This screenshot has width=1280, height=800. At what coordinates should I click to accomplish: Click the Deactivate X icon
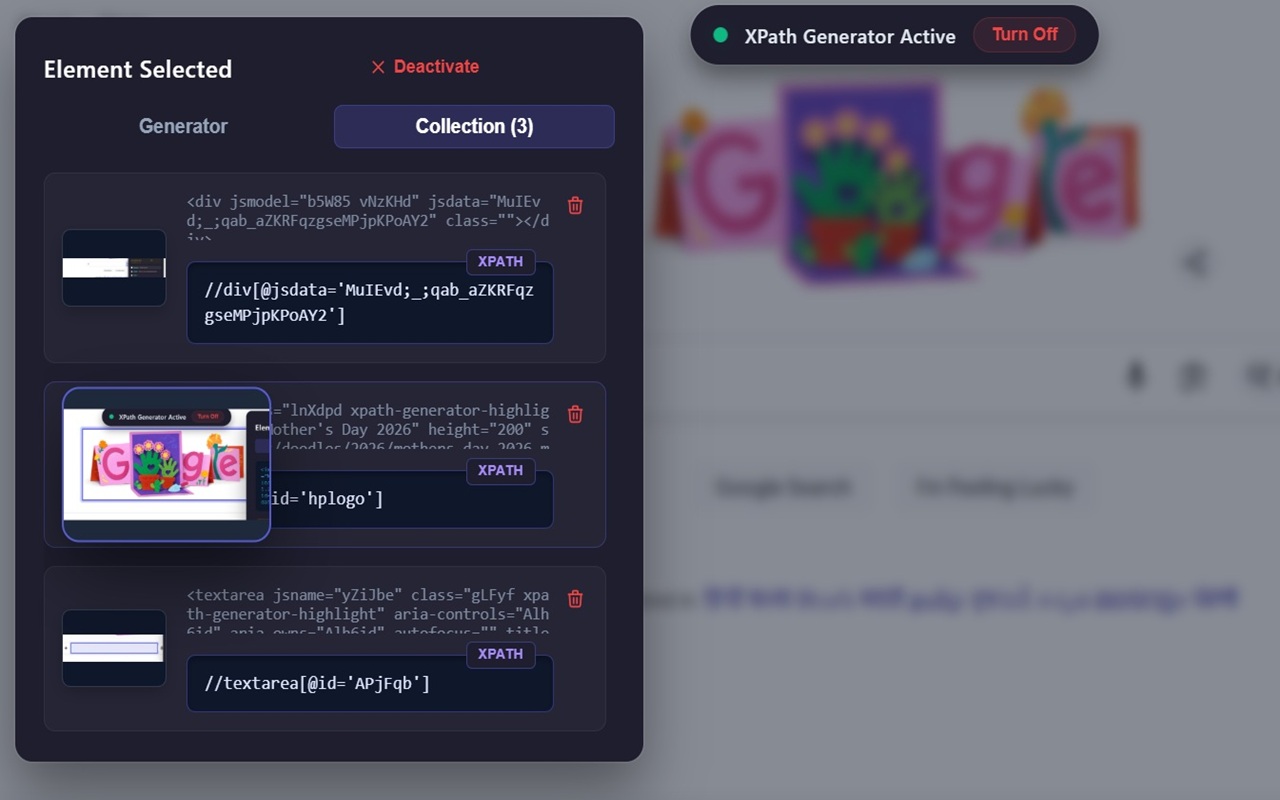(x=378, y=67)
